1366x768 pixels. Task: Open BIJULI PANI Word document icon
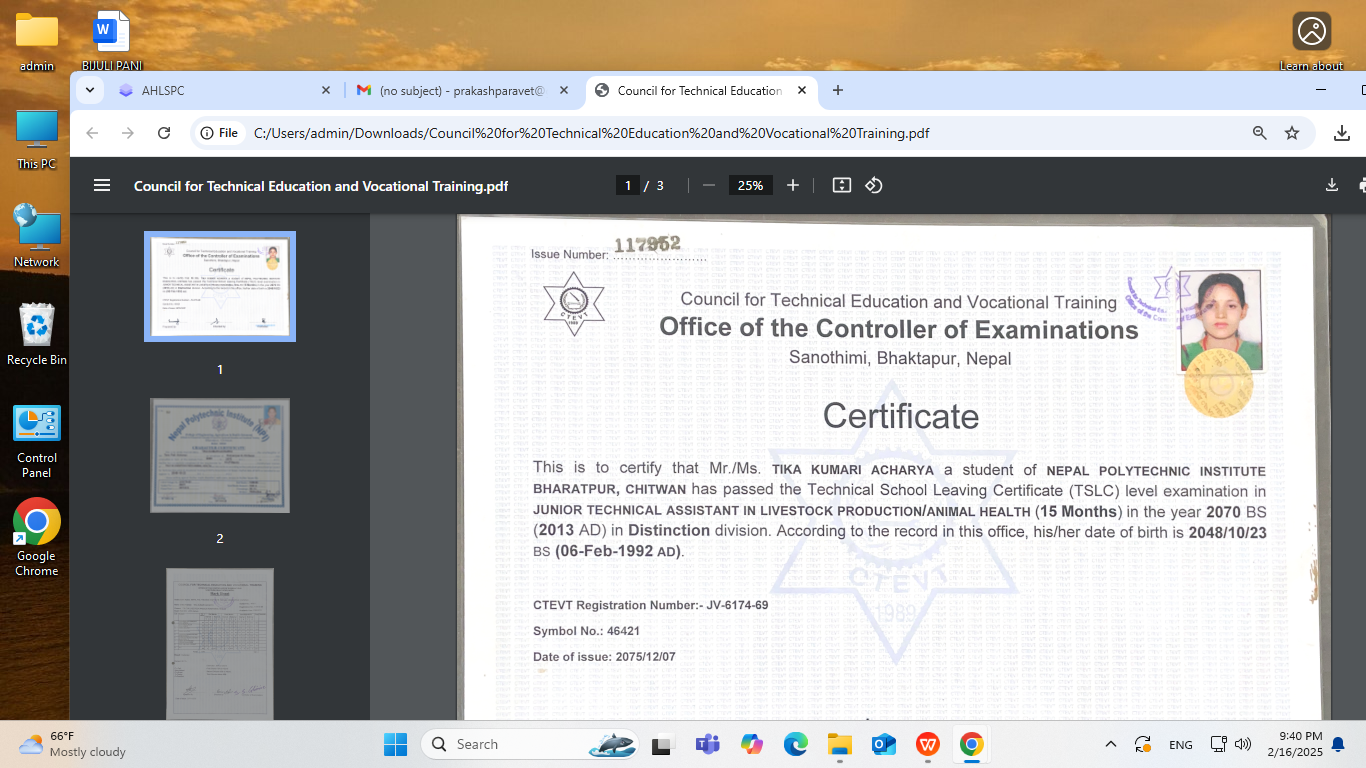pyautogui.click(x=112, y=43)
